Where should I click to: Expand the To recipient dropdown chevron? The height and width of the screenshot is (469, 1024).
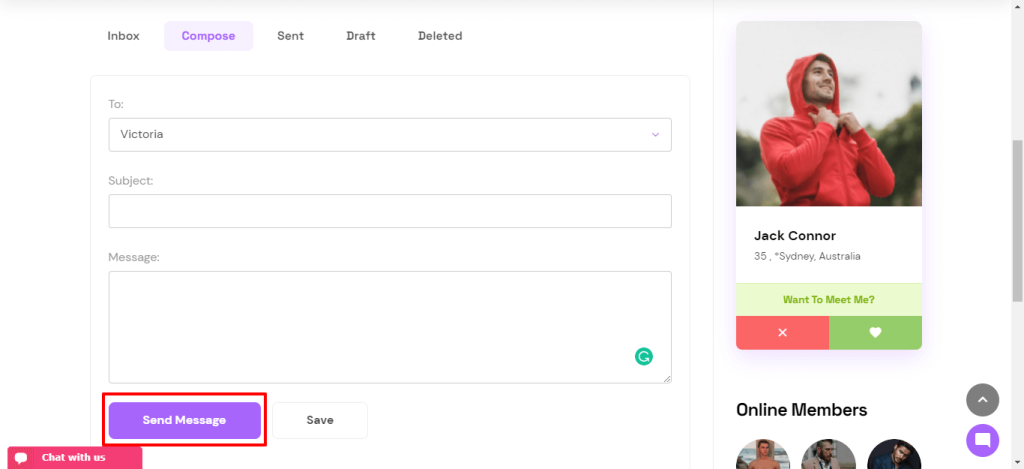pos(655,135)
